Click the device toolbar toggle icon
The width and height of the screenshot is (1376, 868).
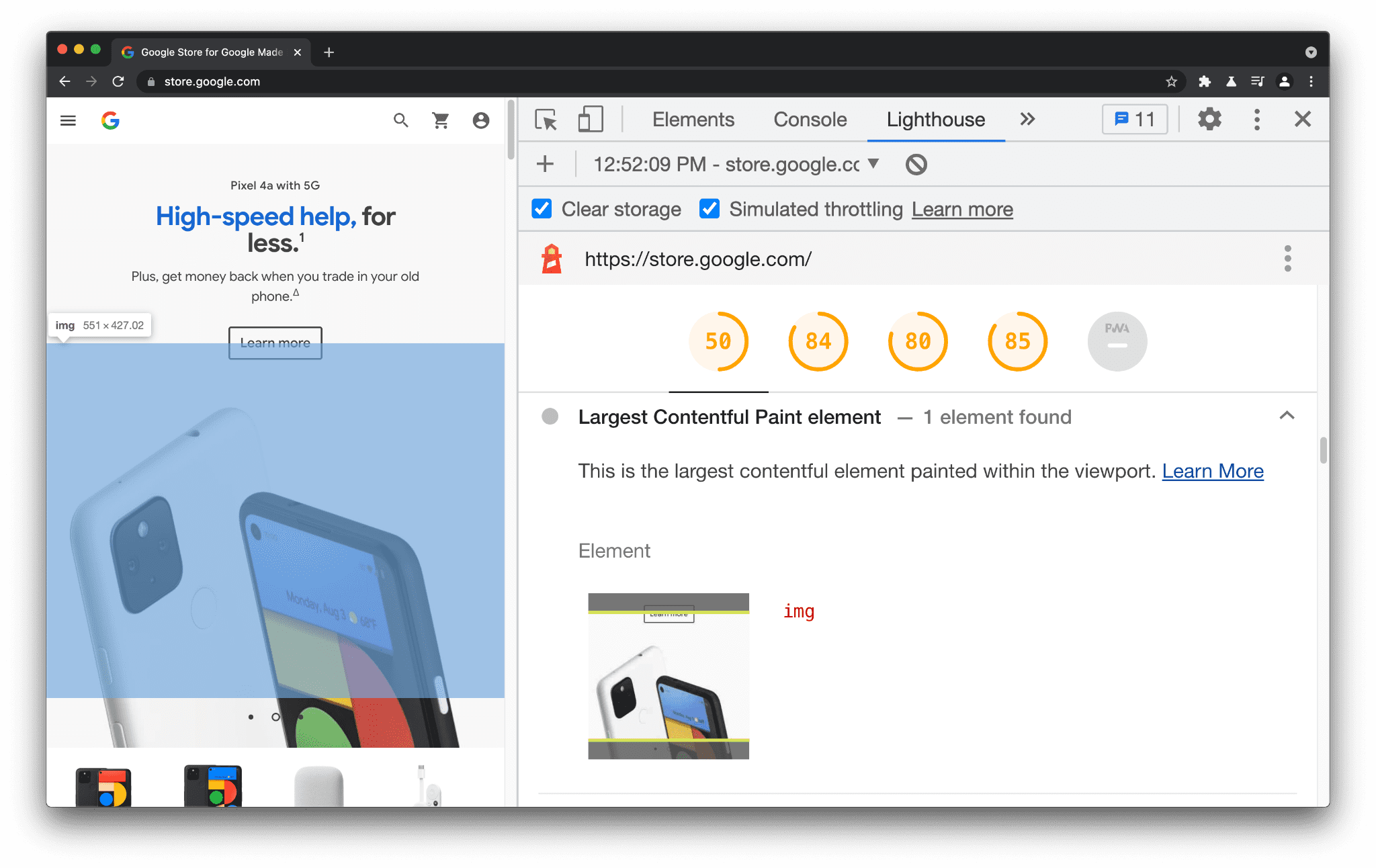coord(590,120)
